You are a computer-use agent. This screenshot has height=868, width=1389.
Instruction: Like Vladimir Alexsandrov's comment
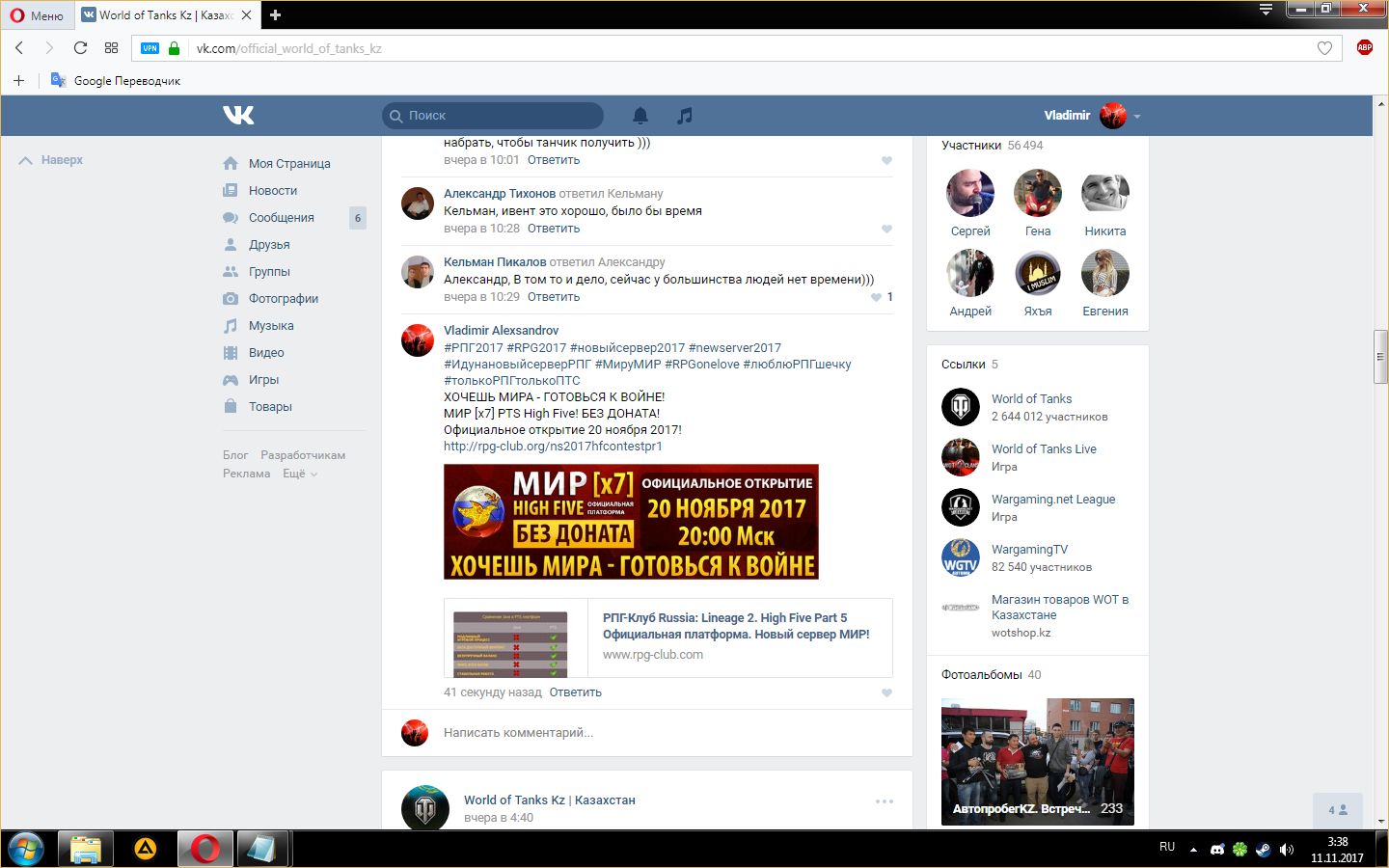point(886,692)
